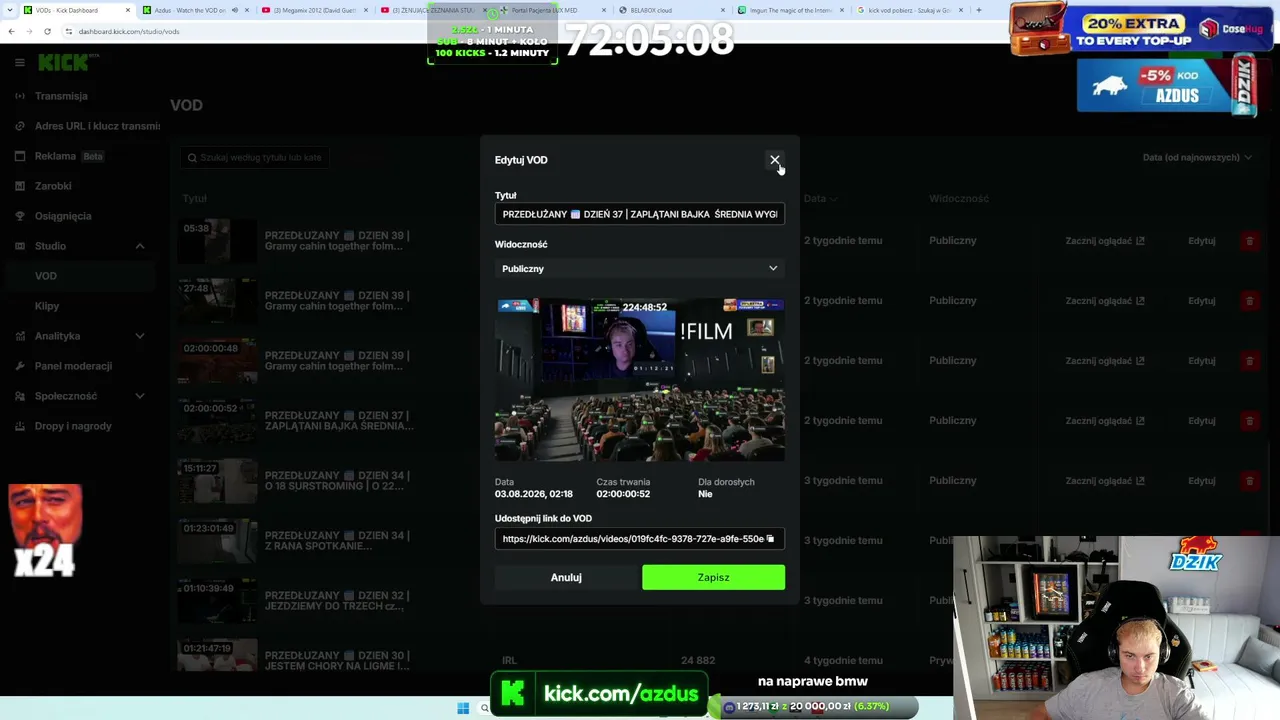1280x720 pixels.
Task: Delete the 02:00:00:48 DZIEN 39 VOD
Action: coord(1249,361)
